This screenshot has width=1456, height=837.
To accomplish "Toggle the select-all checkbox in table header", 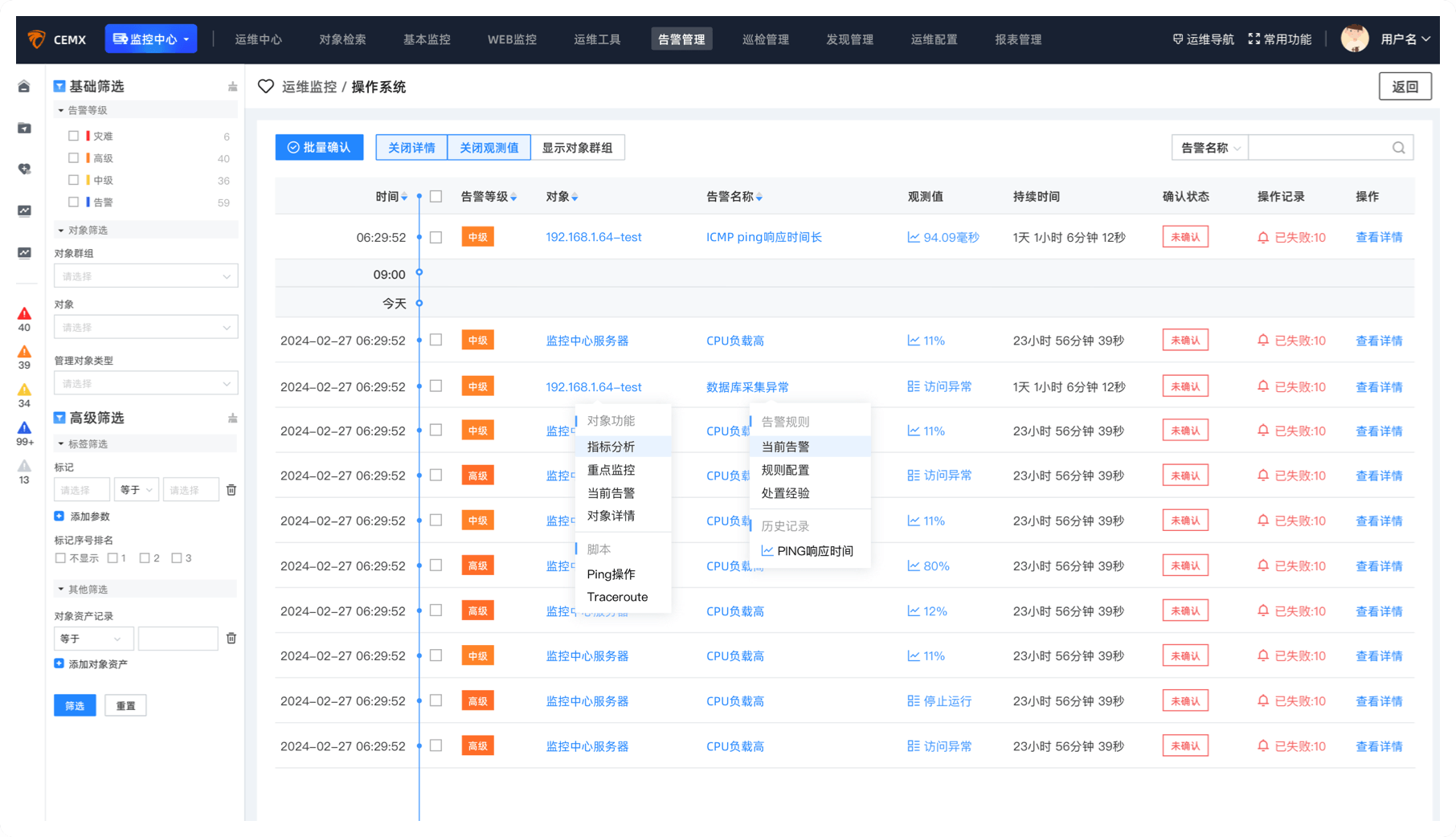I will [x=436, y=197].
